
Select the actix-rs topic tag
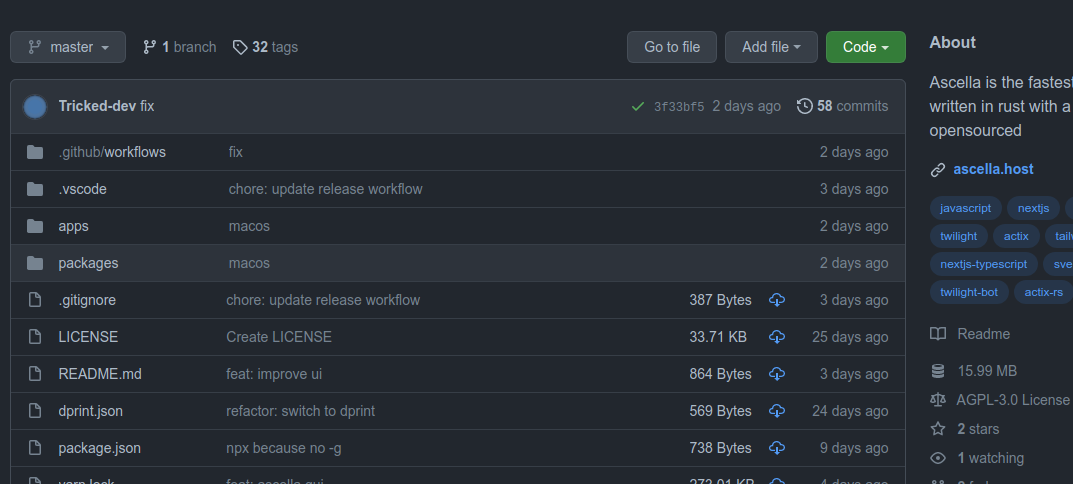pyautogui.click(x=1044, y=292)
